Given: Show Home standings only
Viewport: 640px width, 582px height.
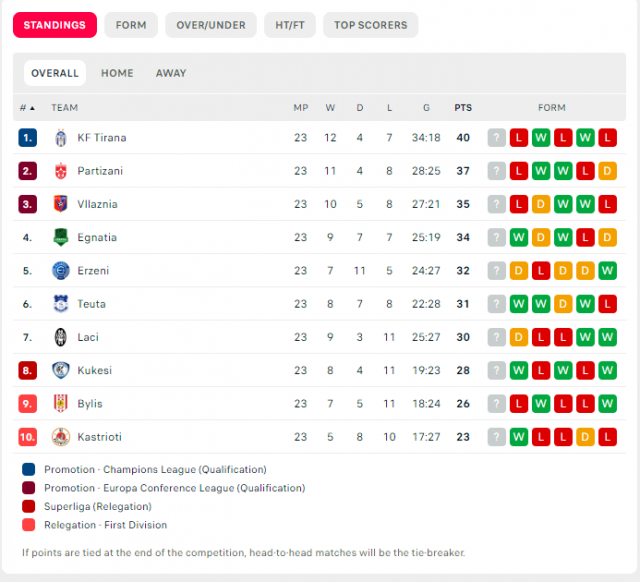Looking at the screenshot, I should click(x=117, y=73).
